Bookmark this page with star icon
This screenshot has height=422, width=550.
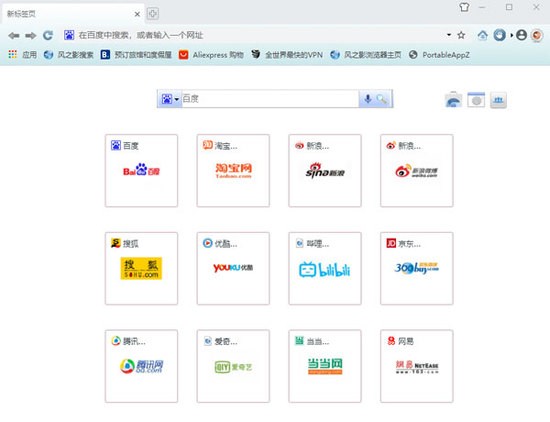click(461, 35)
